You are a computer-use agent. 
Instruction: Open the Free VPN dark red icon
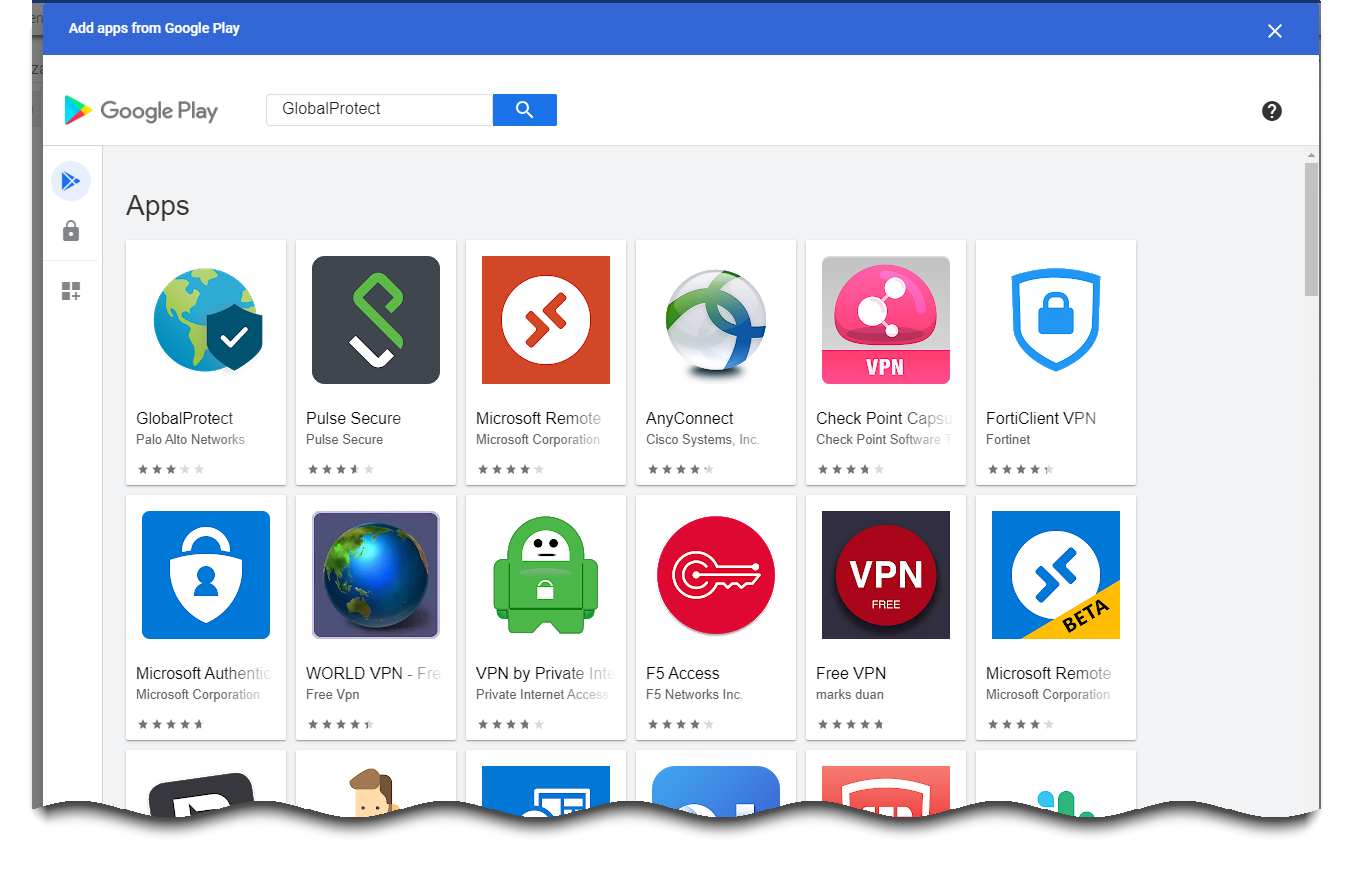tap(886, 575)
